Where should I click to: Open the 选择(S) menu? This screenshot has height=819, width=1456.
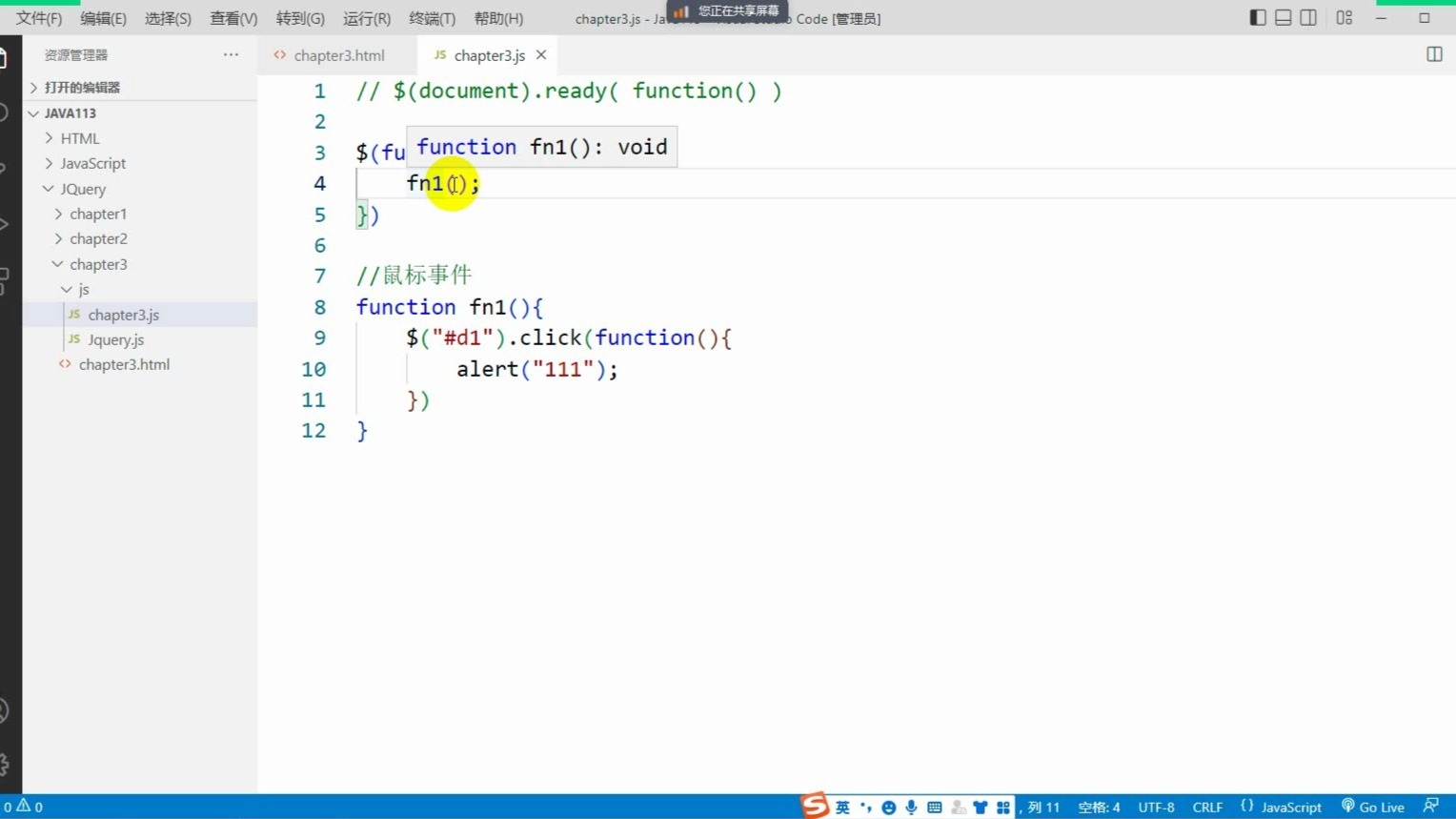coord(168,18)
